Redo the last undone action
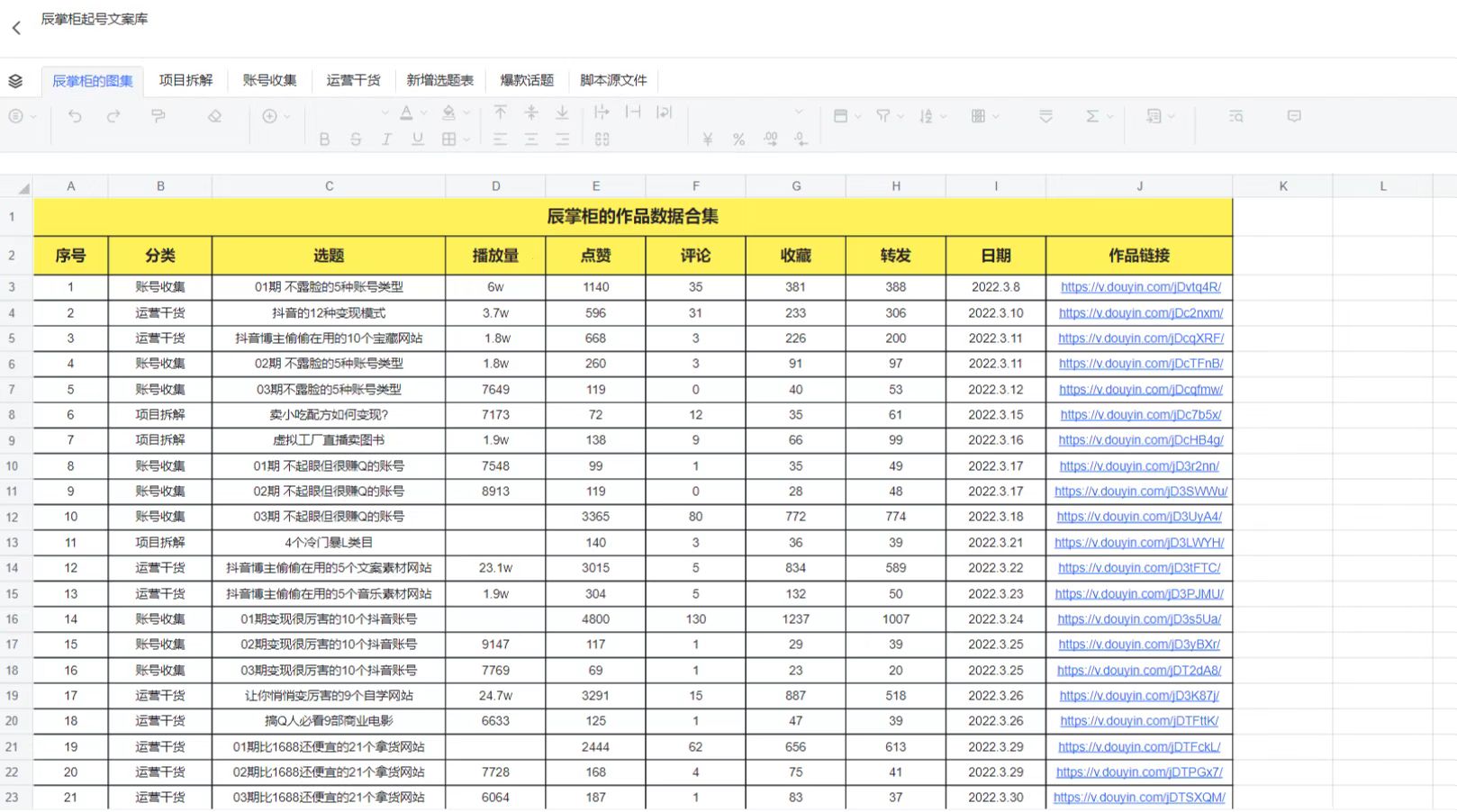This screenshot has width=1457, height=812. point(113,116)
